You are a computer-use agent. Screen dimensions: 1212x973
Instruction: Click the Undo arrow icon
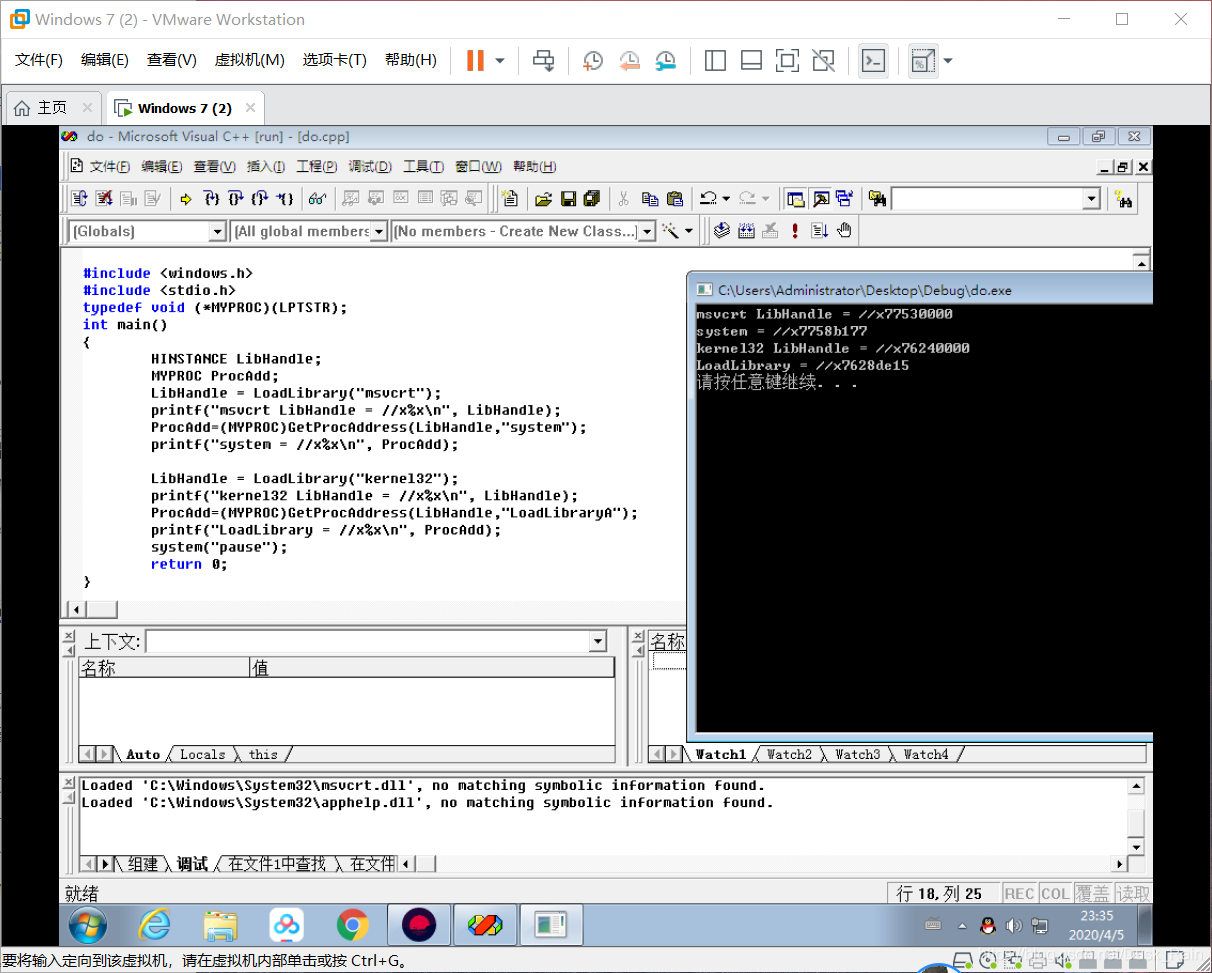point(708,199)
